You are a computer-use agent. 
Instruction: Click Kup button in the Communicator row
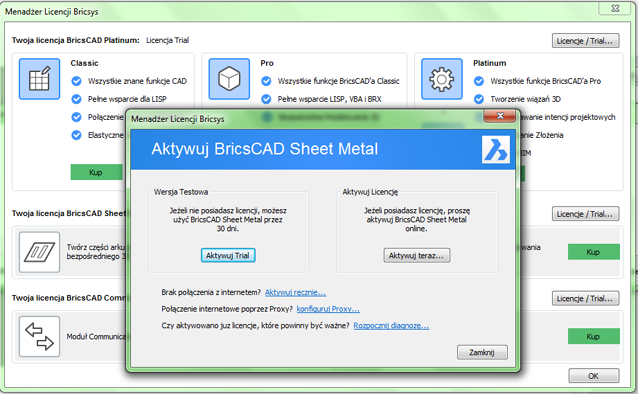(x=594, y=337)
